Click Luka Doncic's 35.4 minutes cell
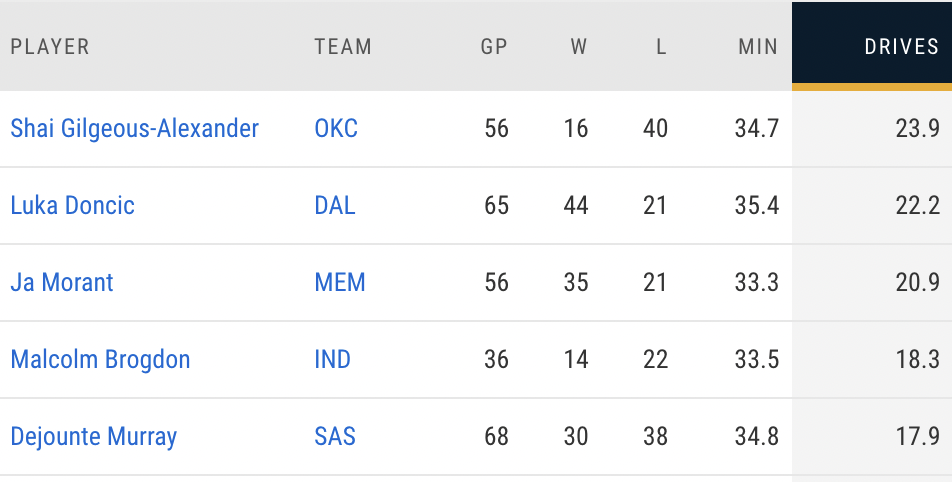 [x=756, y=206]
